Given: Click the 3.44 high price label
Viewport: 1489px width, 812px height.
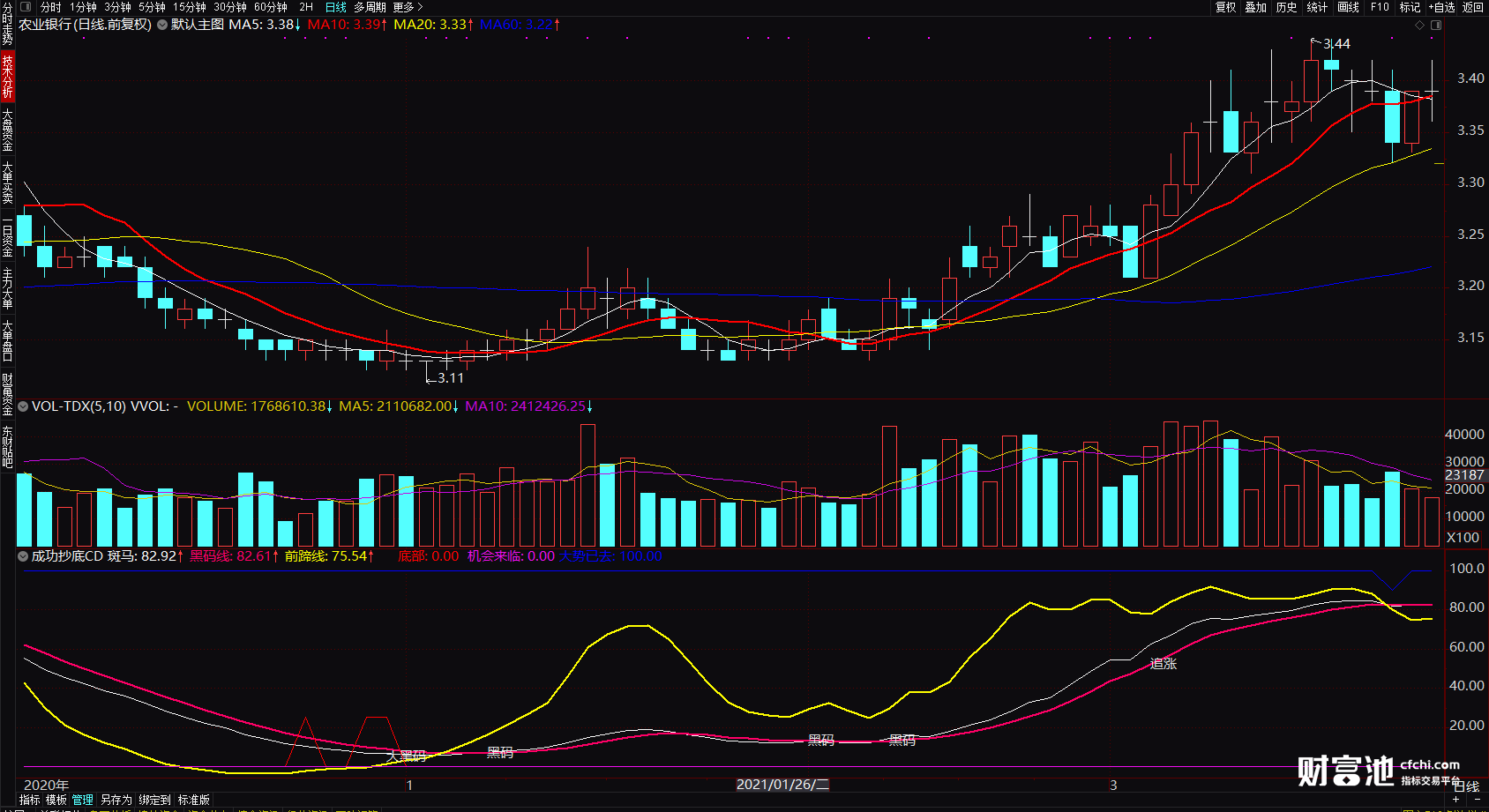Looking at the screenshot, I should coord(1336,44).
